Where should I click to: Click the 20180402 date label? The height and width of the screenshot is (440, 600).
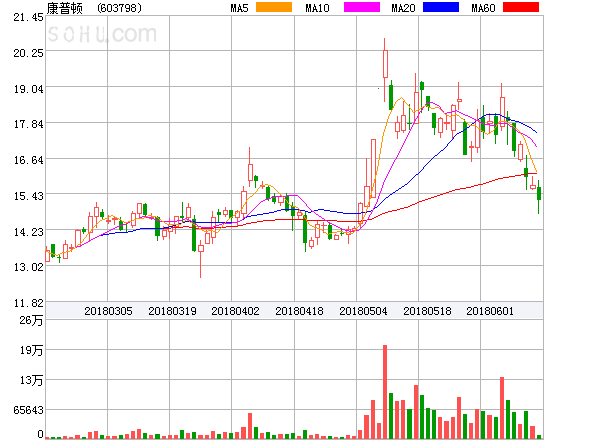[x=235, y=311]
